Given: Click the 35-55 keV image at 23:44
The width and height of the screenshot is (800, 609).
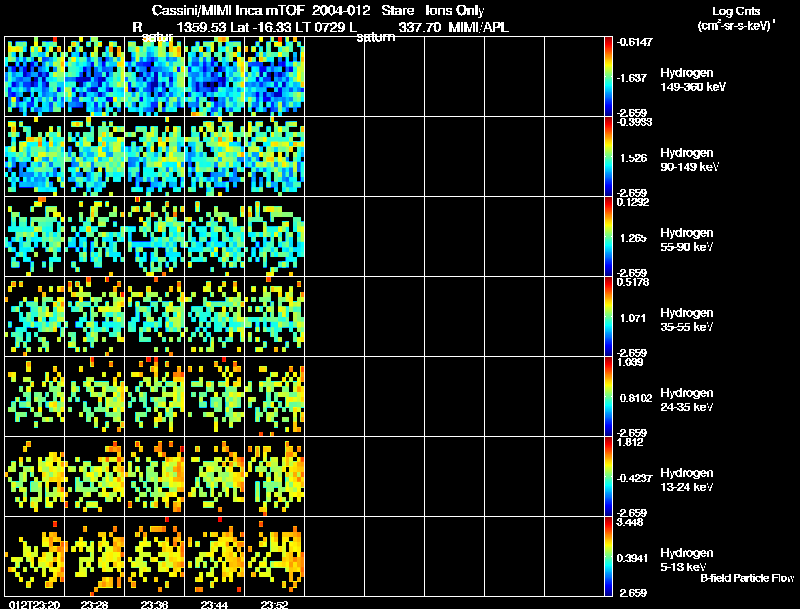Looking at the screenshot, I should pos(214,317).
